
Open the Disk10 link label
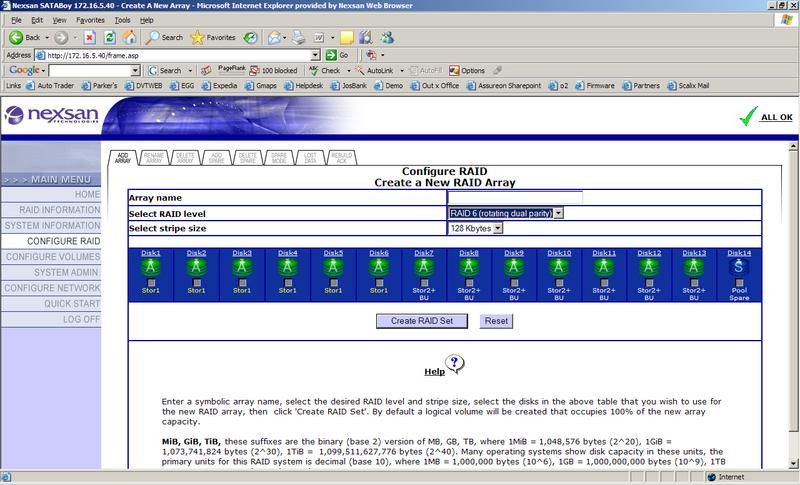(x=559, y=252)
